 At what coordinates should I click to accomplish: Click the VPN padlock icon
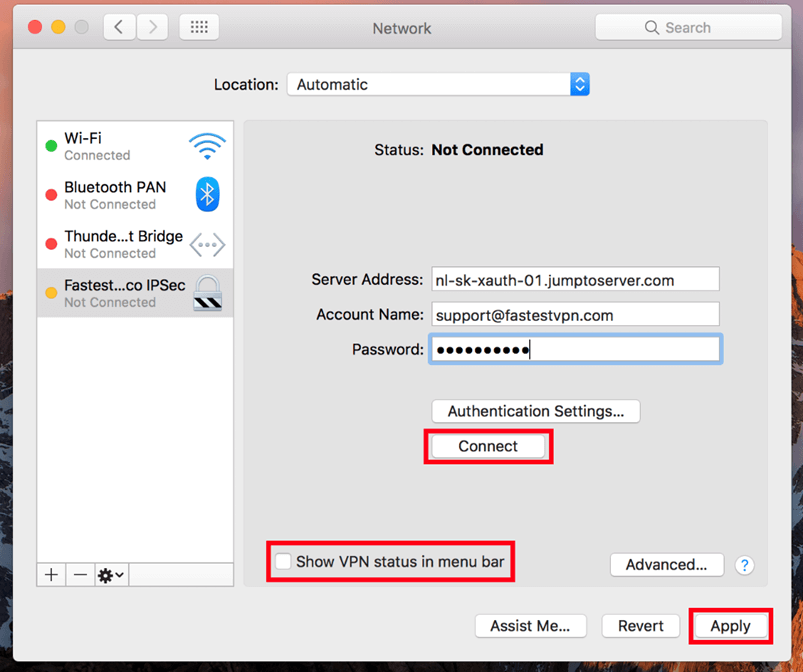point(207,293)
